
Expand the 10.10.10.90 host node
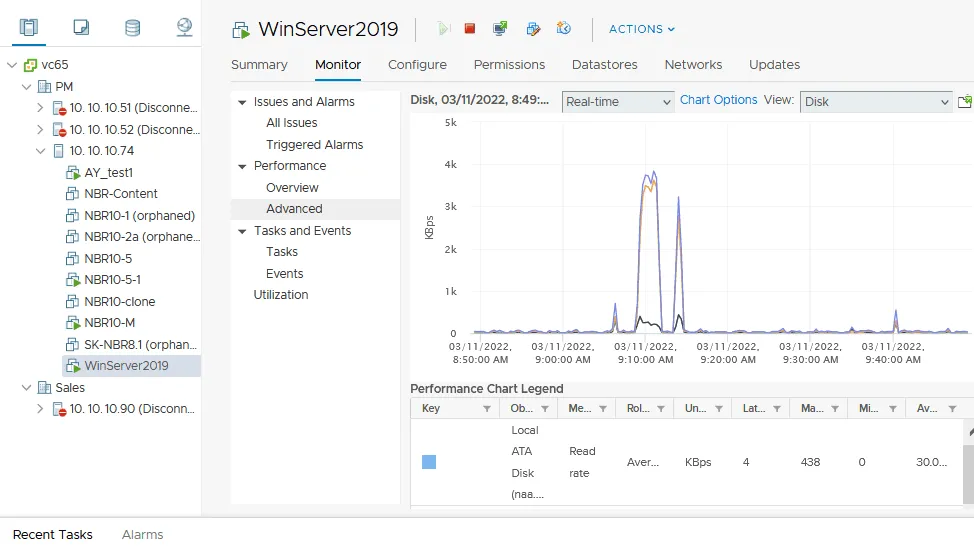tap(40, 409)
